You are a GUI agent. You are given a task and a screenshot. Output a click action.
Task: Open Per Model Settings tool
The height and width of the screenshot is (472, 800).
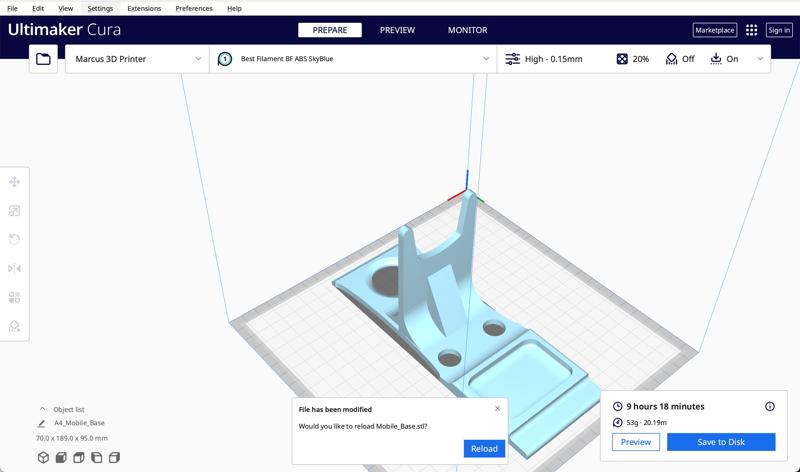pyautogui.click(x=14, y=297)
